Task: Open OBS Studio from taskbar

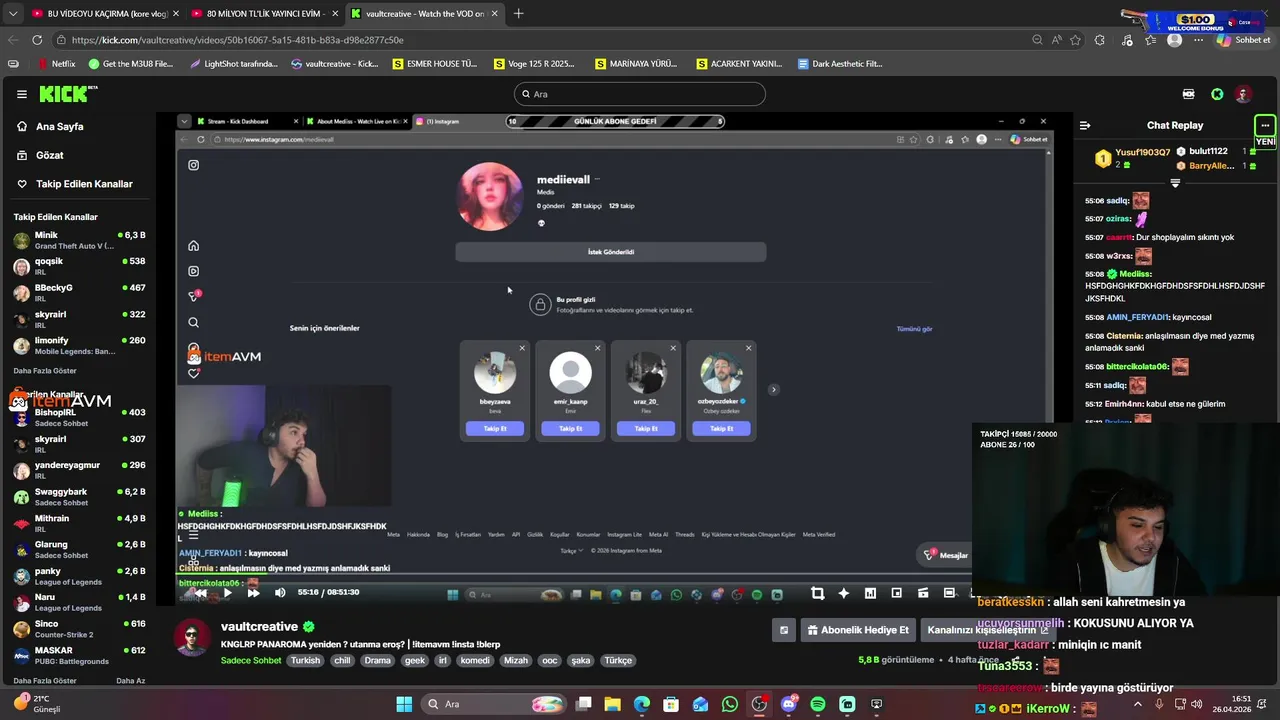Action: (x=759, y=704)
